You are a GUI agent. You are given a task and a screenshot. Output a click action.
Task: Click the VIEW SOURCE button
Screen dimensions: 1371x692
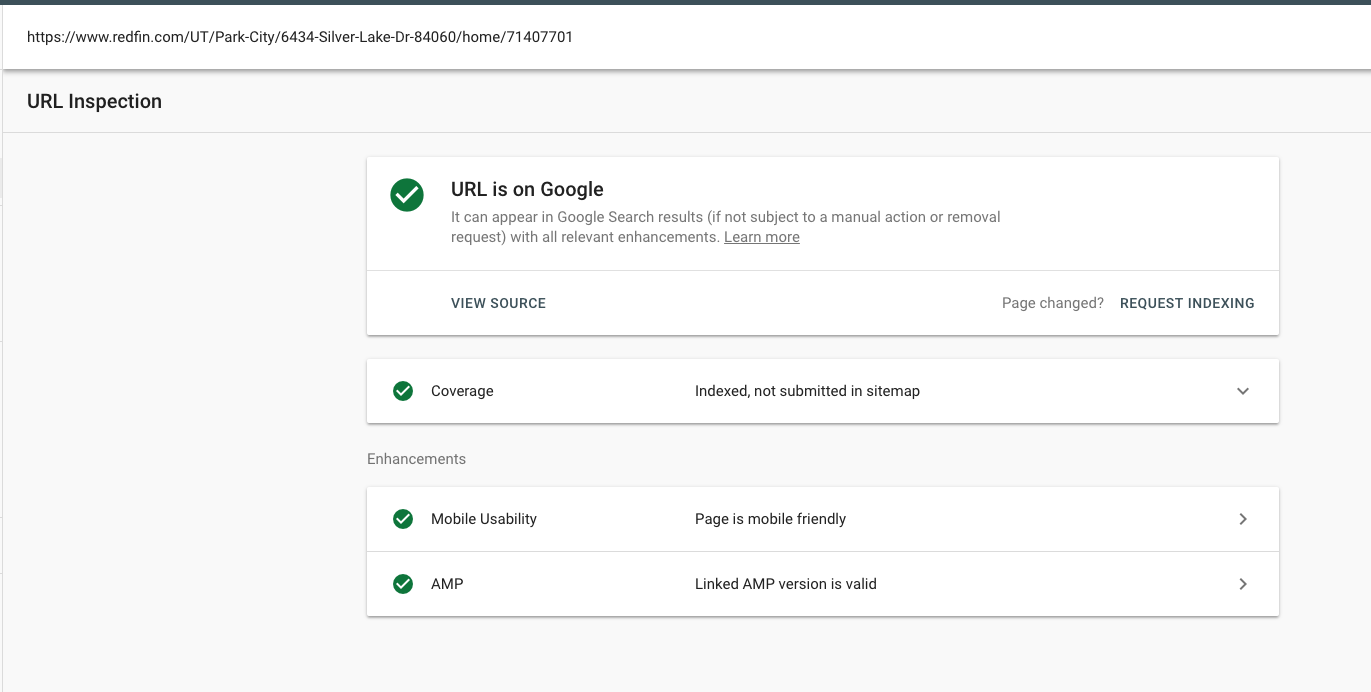pyautogui.click(x=498, y=303)
